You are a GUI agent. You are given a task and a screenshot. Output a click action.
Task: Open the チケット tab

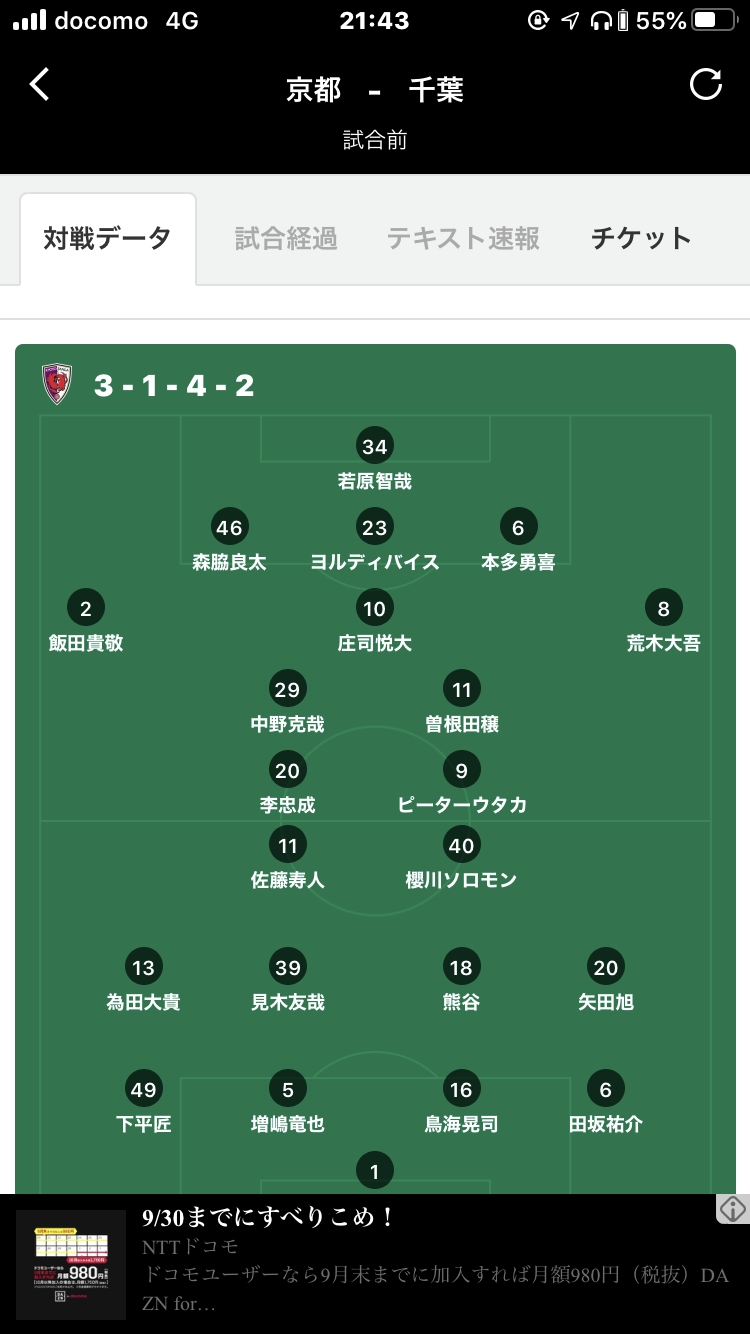(x=641, y=239)
